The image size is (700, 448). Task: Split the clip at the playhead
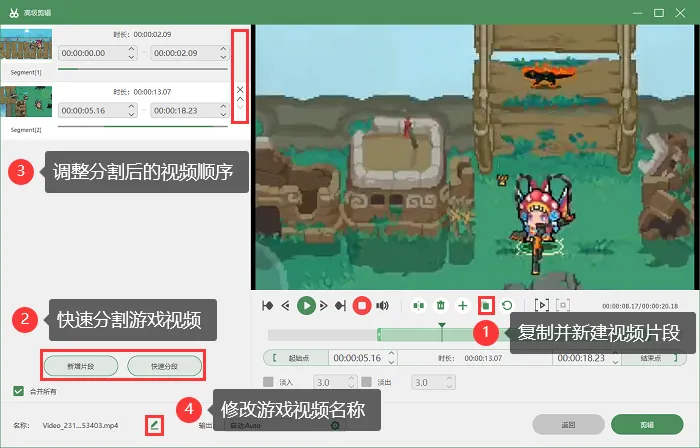(x=418, y=306)
